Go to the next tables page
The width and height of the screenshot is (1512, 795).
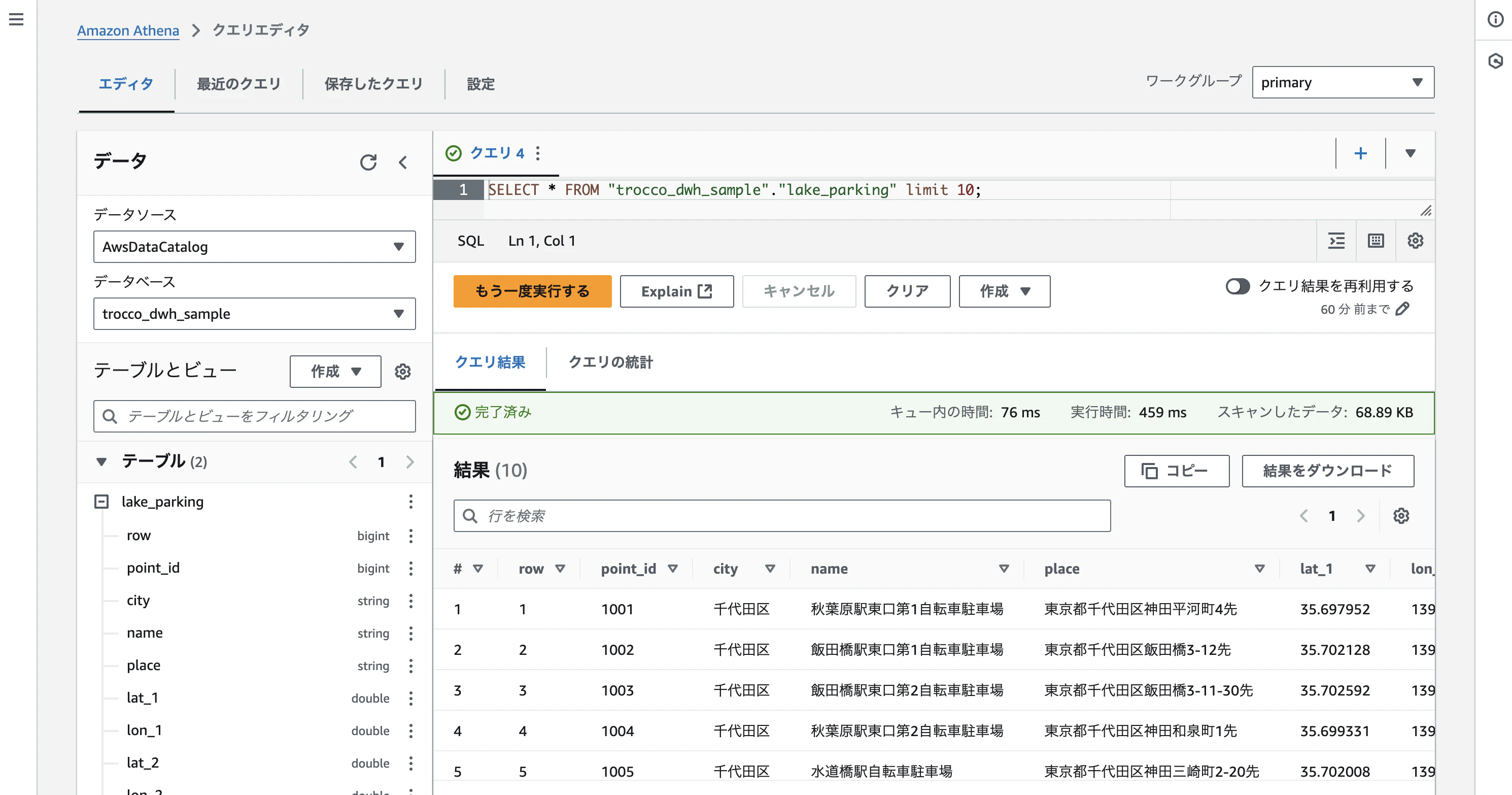(409, 462)
